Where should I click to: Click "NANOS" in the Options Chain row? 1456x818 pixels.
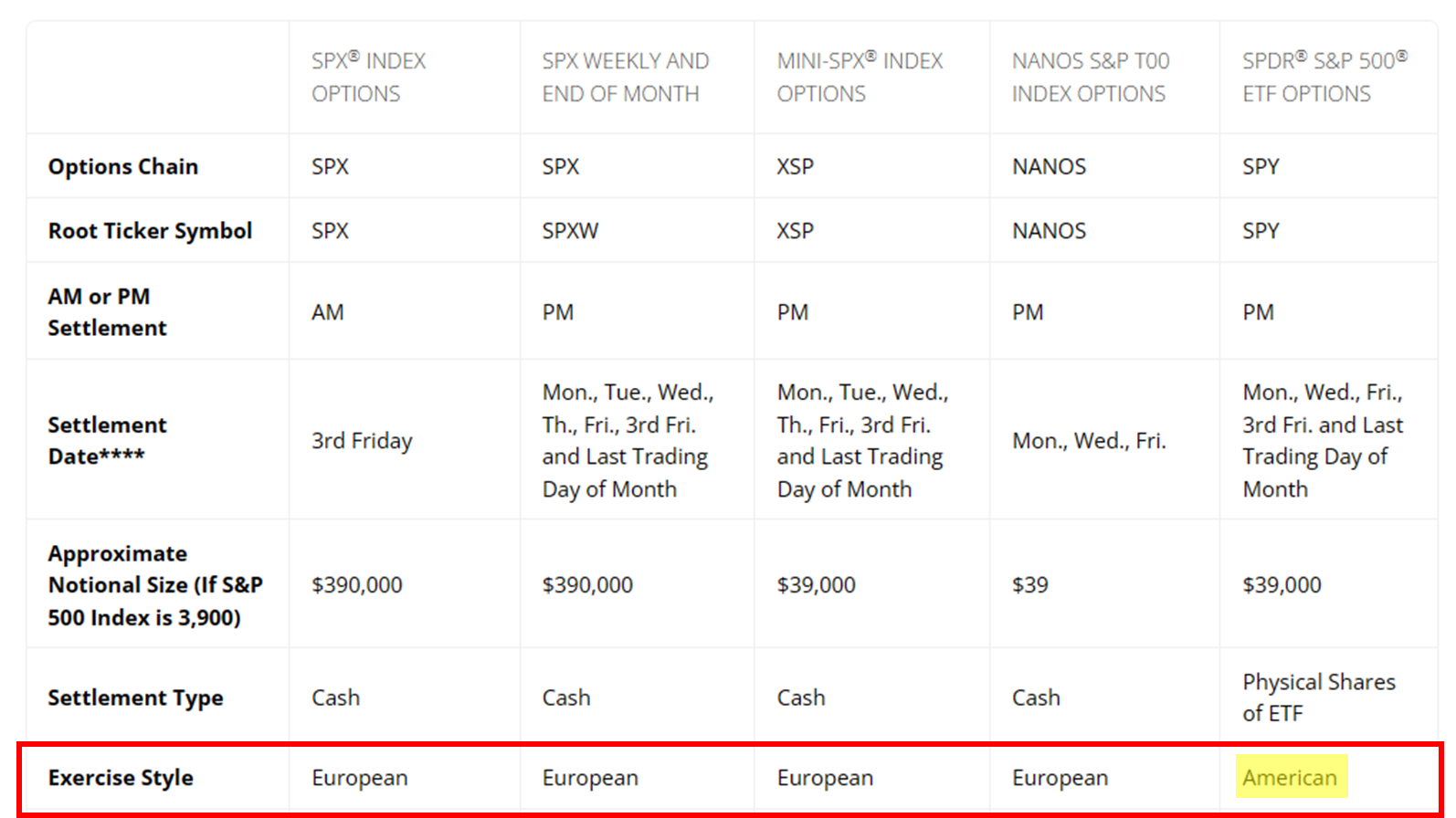[x=1050, y=166]
